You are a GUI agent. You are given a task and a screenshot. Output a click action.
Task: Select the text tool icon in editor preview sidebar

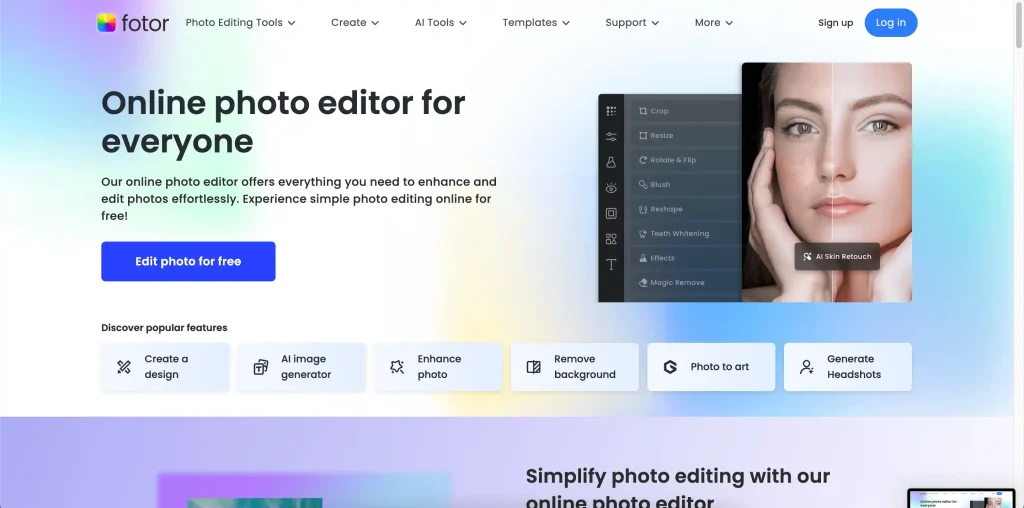pyautogui.click(x=611, y=265)
